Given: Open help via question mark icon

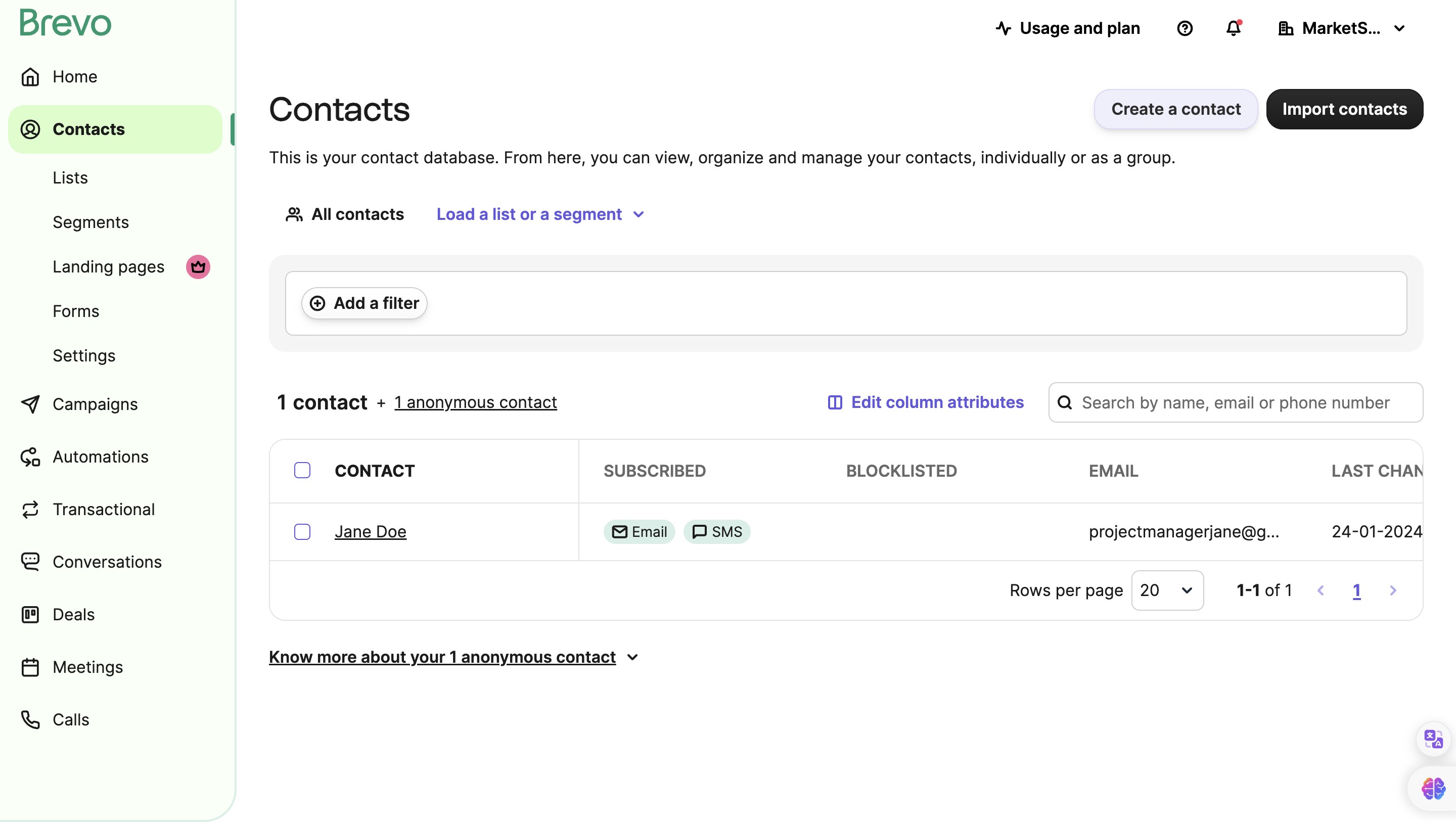Looking at the screenshot, I should [1185, 28].
